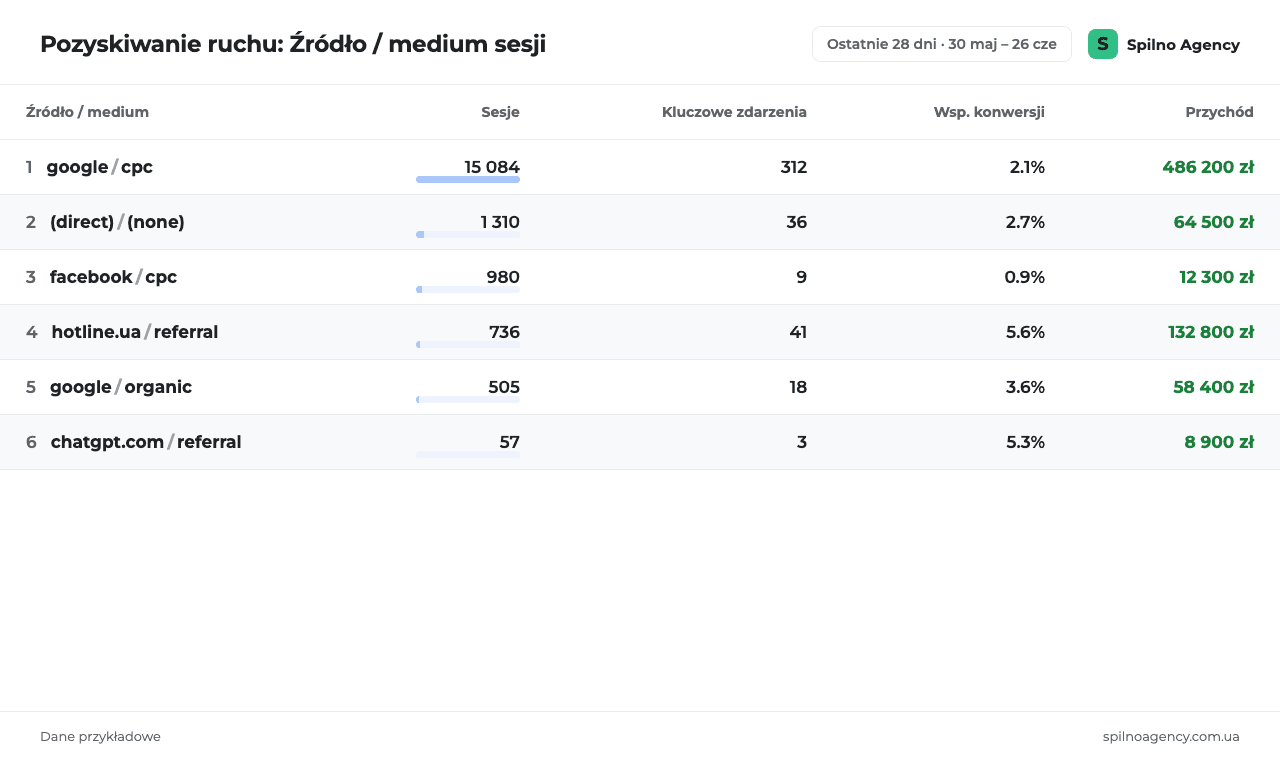The width and height of the screenshot is (1280, 760).
Task: Click the key events value 41
Action: coord(798,332)
